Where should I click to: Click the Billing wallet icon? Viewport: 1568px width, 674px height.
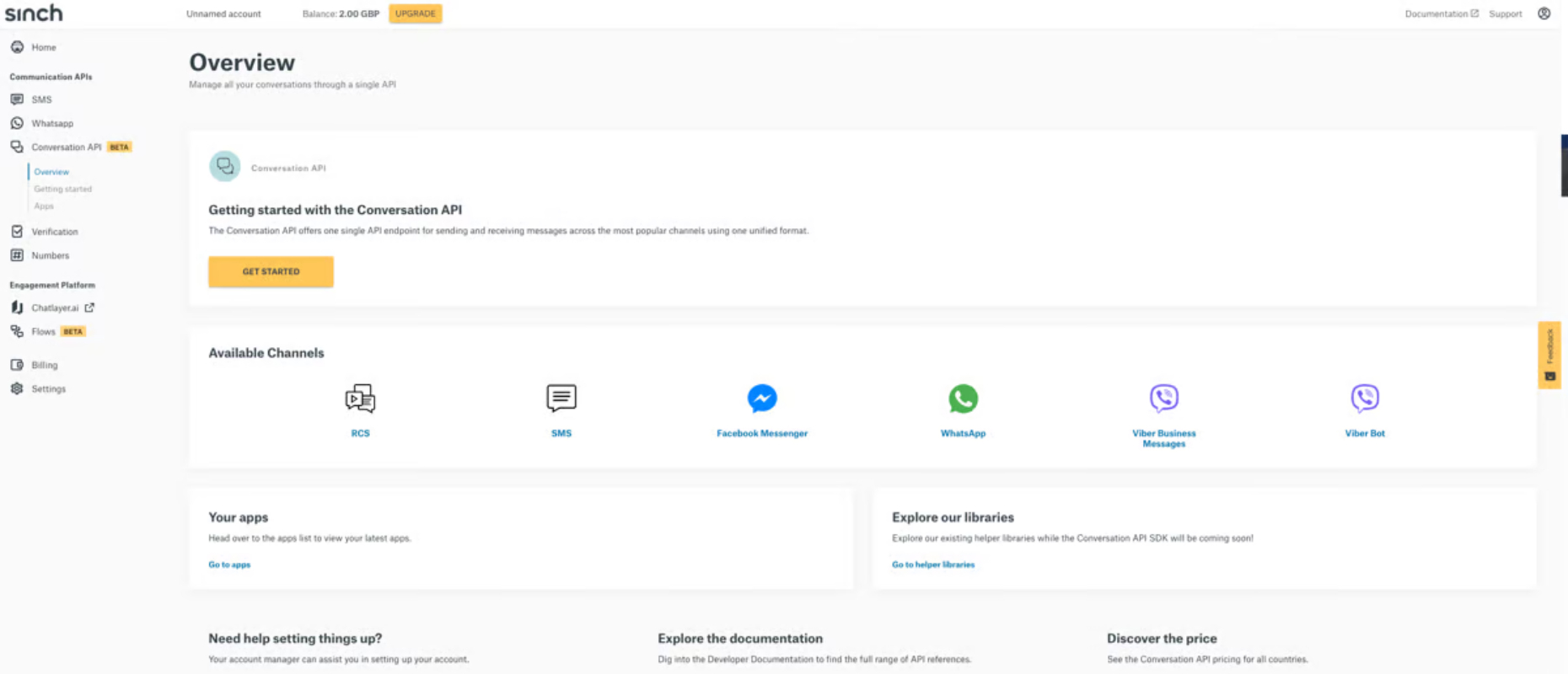click(17, 365)
